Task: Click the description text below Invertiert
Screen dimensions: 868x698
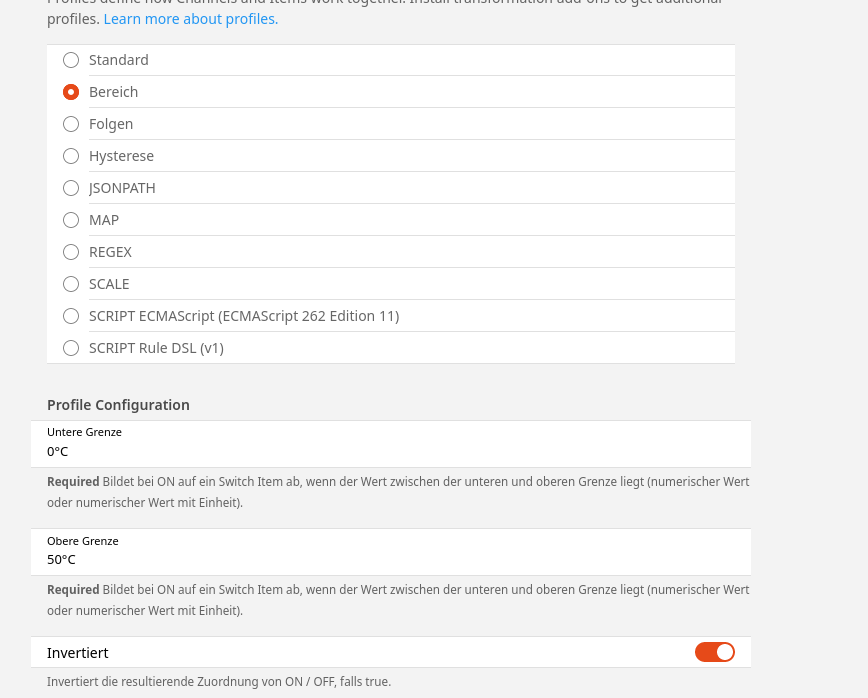Action: point(218,682)
